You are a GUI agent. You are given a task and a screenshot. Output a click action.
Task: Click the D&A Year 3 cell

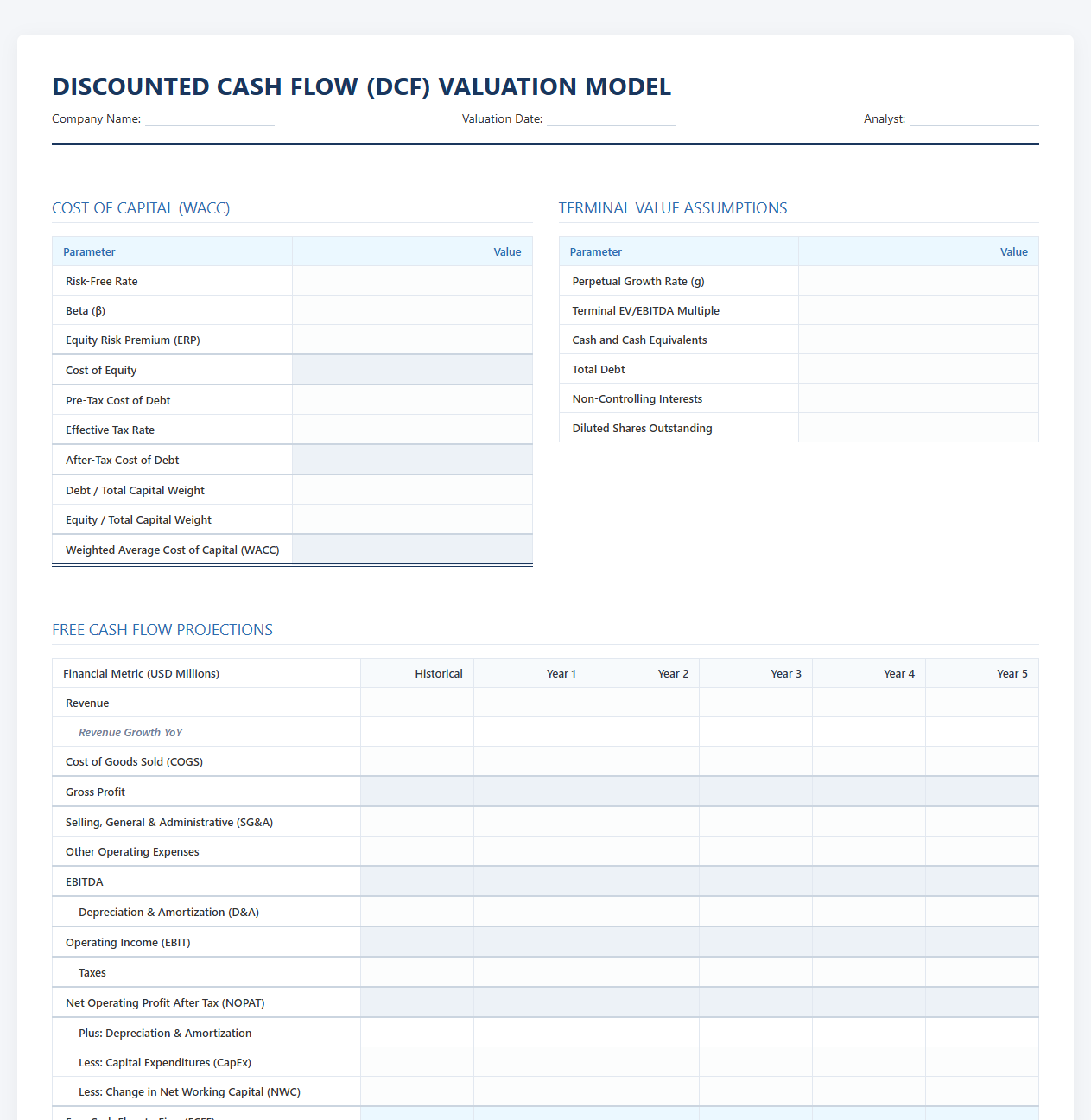[756, 912]
